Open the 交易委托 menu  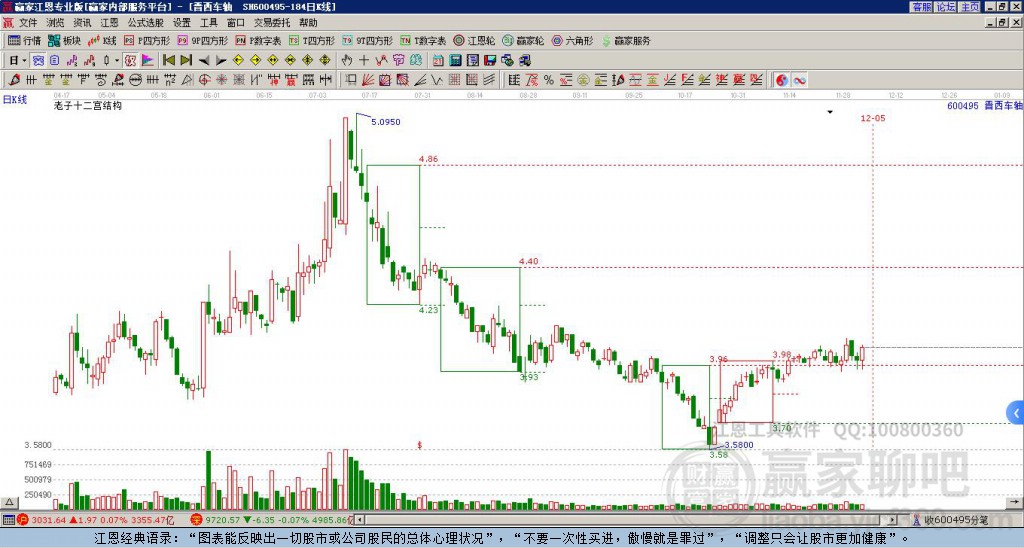(272, 23)
